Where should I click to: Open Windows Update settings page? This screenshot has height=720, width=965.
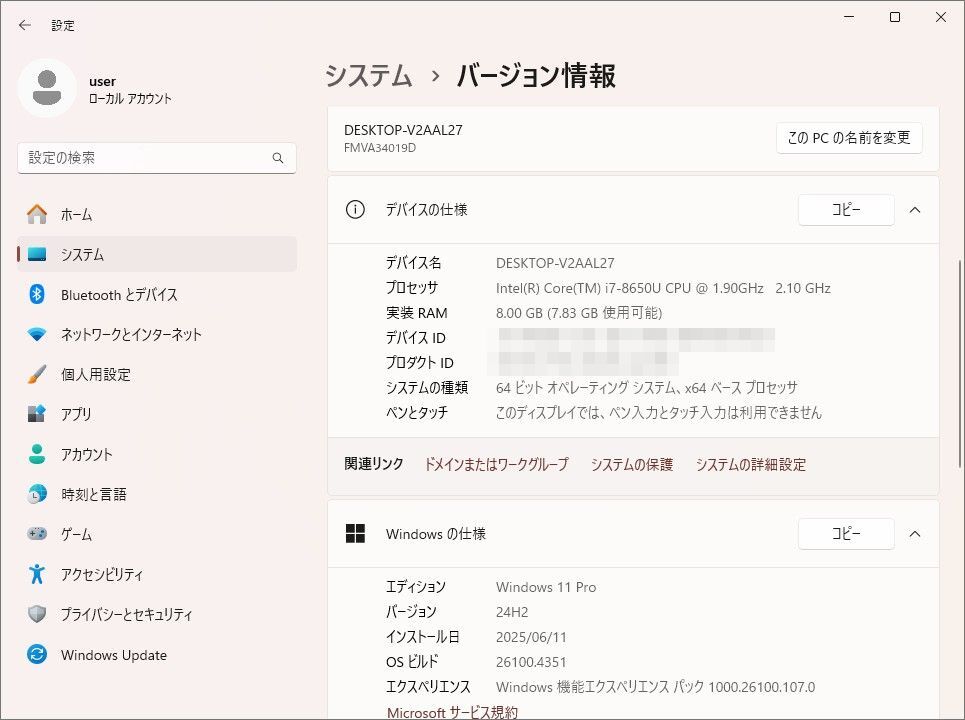coord(157,654)
